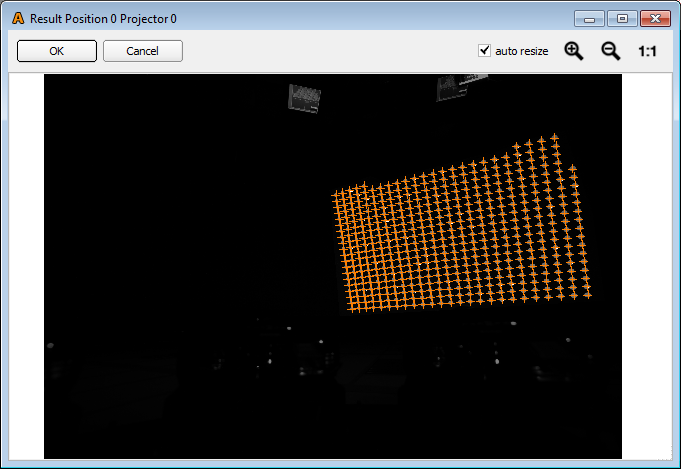681x469 pixels.
Task: Click the zoom in magnifier icon
Action: coord(574,51)
